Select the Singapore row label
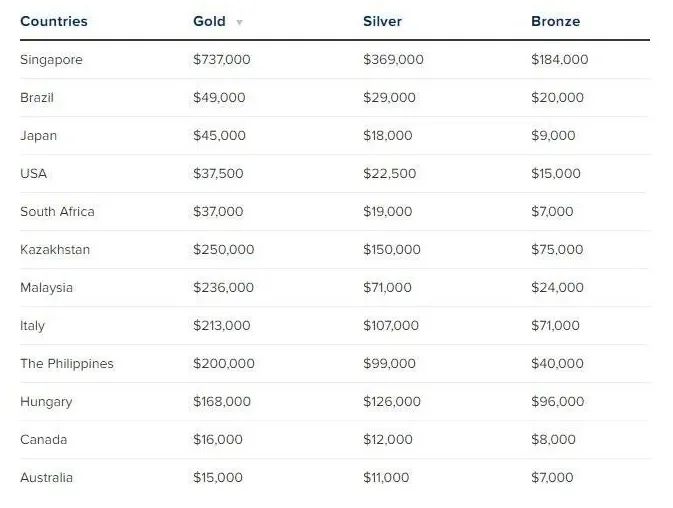Viewport: 673px width, 508px height. (51, 60)
